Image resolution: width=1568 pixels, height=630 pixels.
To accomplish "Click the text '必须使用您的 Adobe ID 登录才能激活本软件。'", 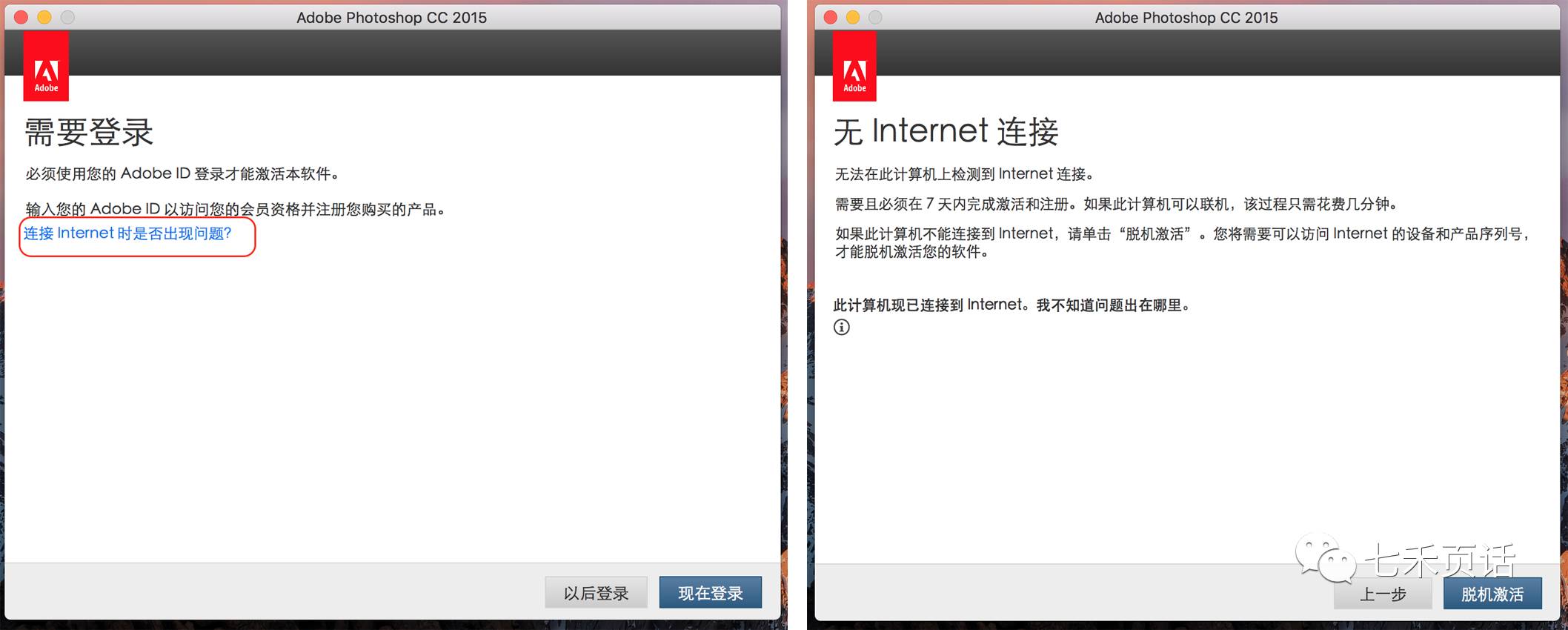I will coord(183,174).
